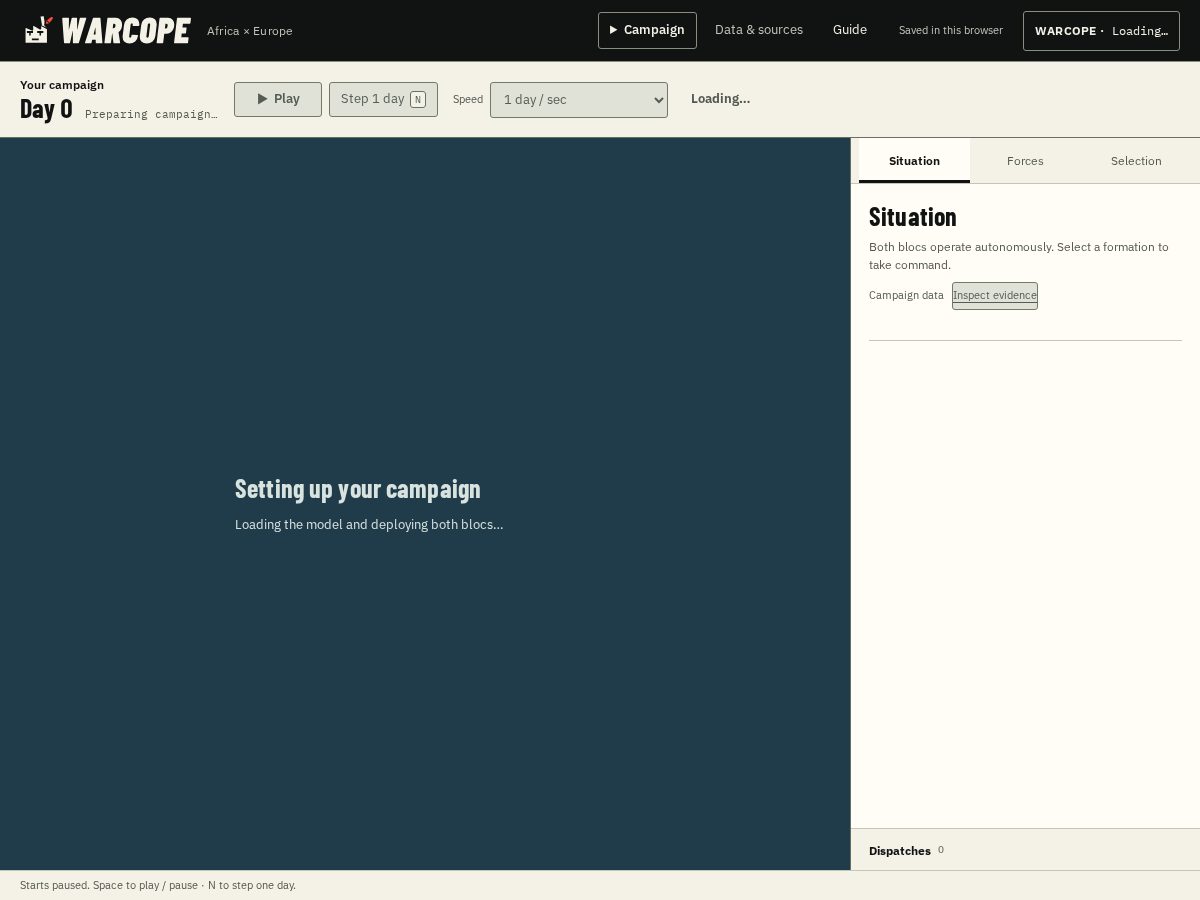Click the WARCOPE Loading status button

1101,31
